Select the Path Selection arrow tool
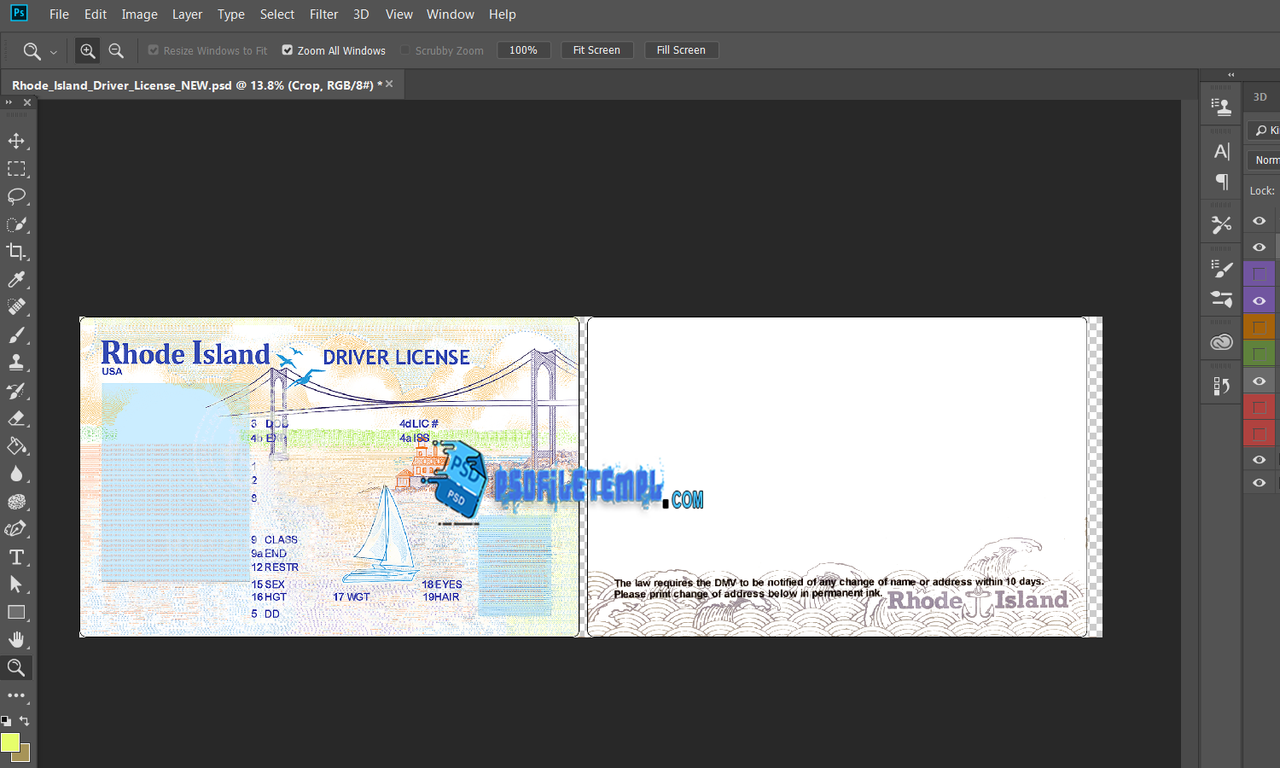Image resolution: width=1280 pixels, height=768 pixels. pos(16,584)
